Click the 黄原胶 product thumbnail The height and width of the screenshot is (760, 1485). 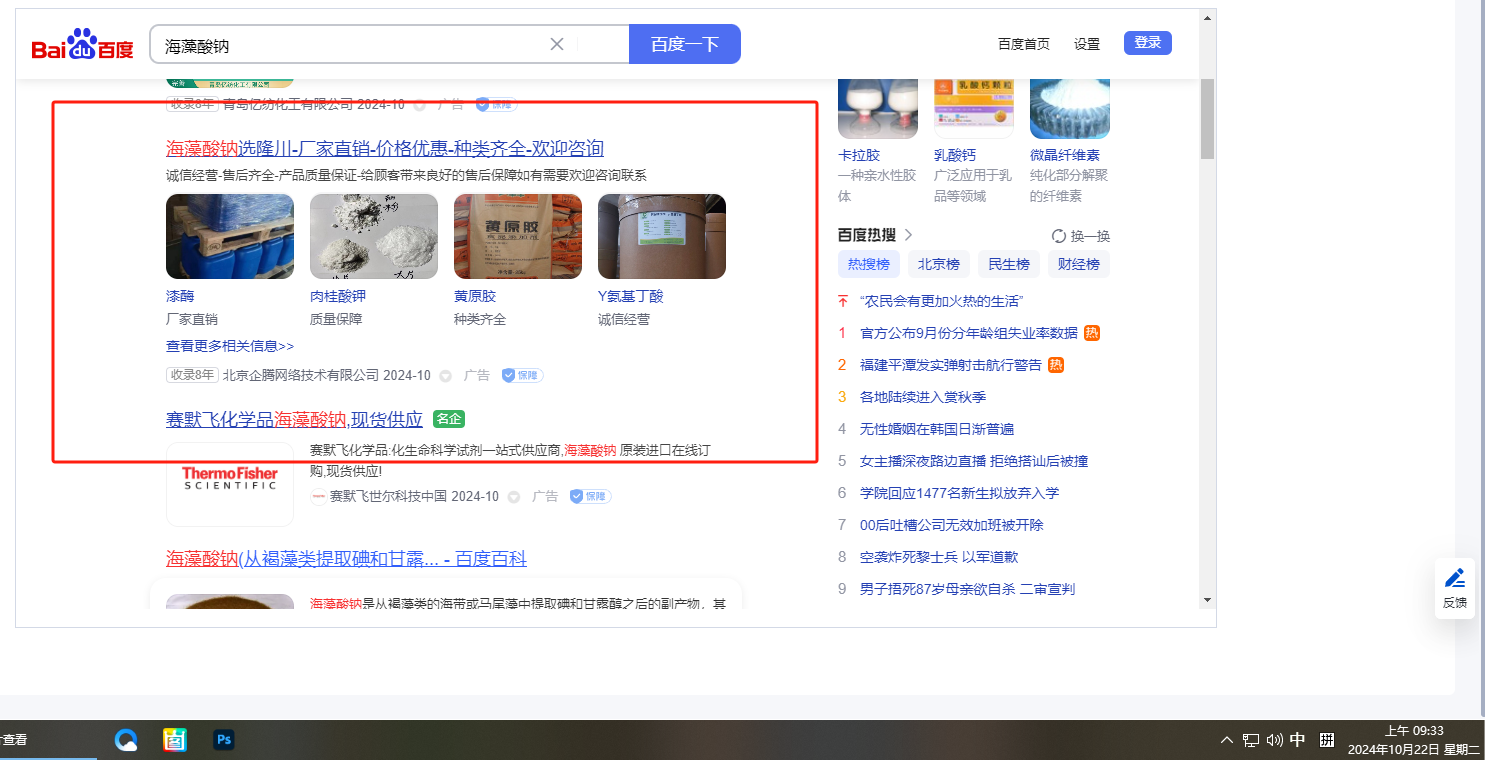click(518, 236)
